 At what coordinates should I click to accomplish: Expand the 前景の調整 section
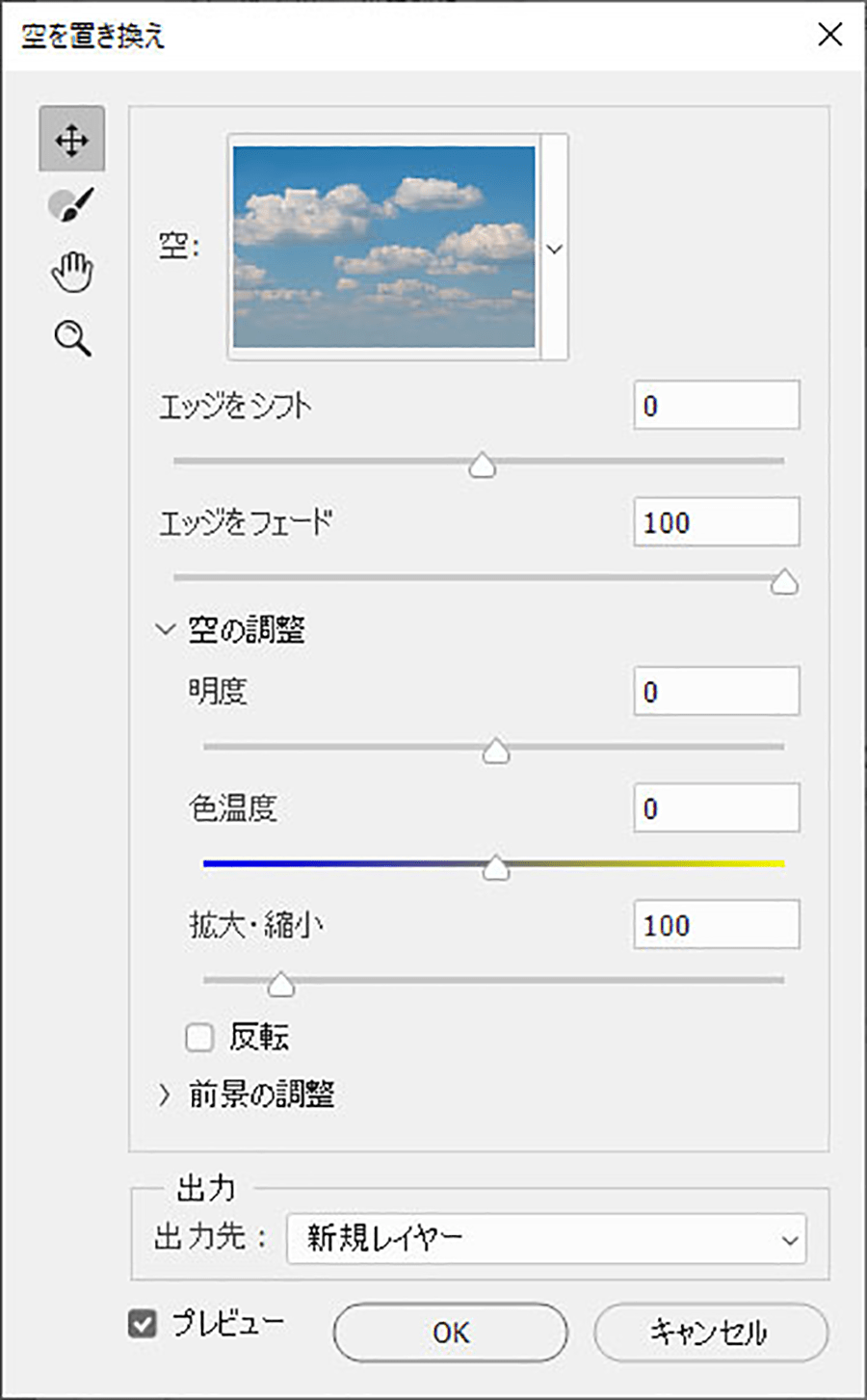point(165,1095)
